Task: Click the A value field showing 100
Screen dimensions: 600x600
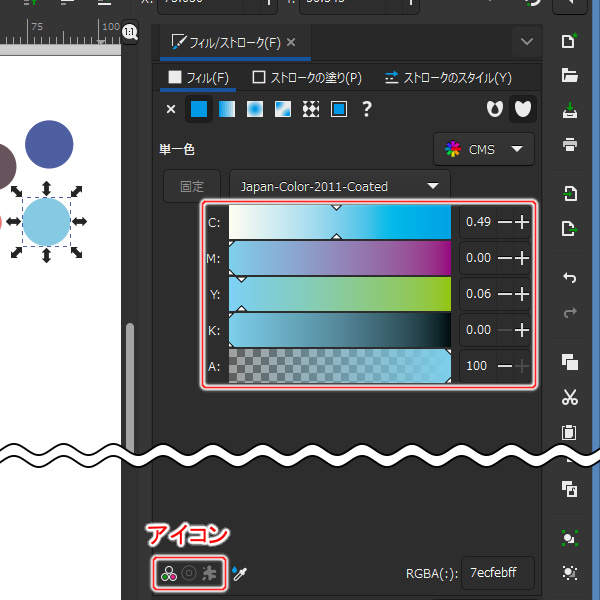Action: pos(478,366)
